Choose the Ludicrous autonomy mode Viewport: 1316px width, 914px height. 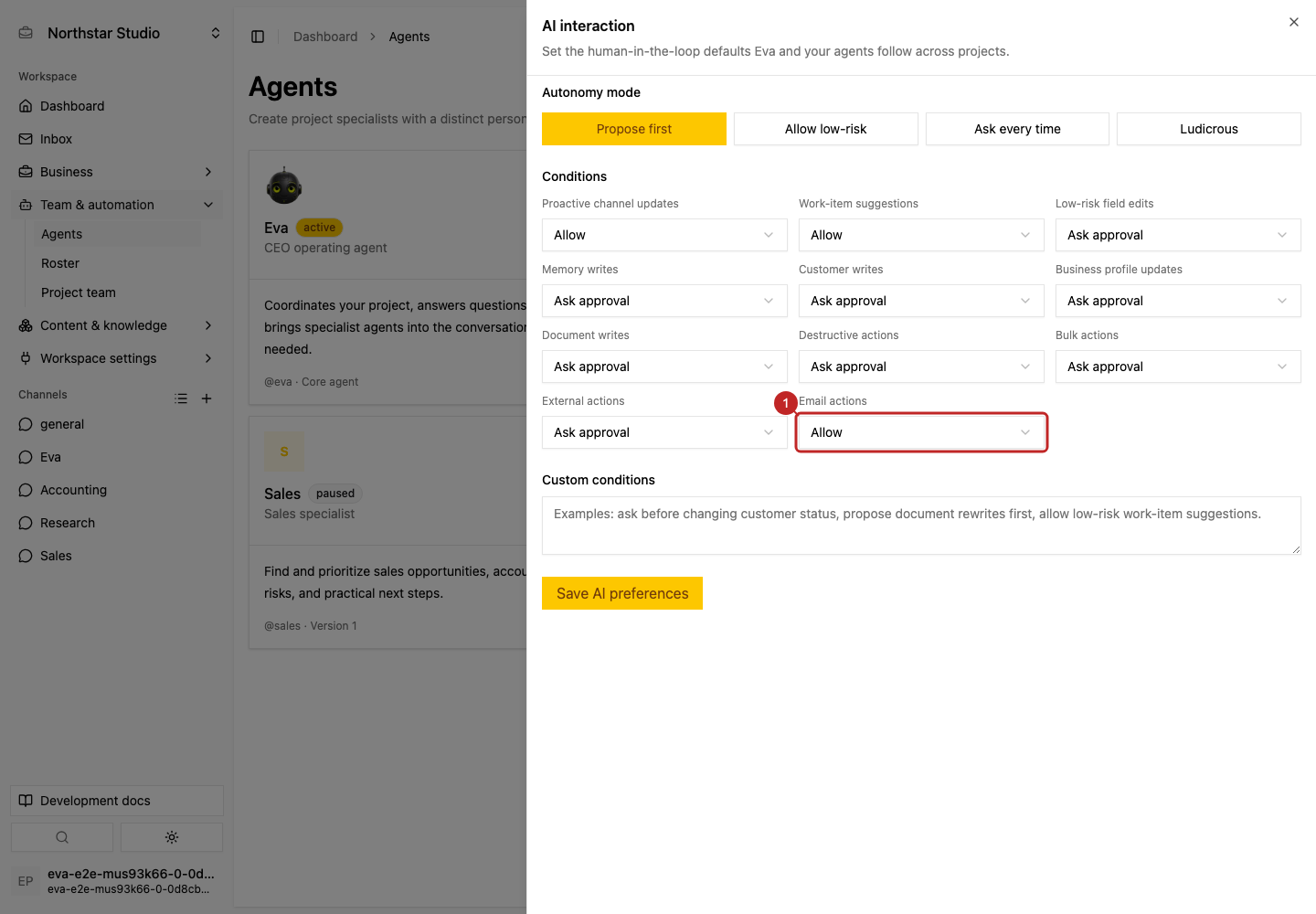1208,129
